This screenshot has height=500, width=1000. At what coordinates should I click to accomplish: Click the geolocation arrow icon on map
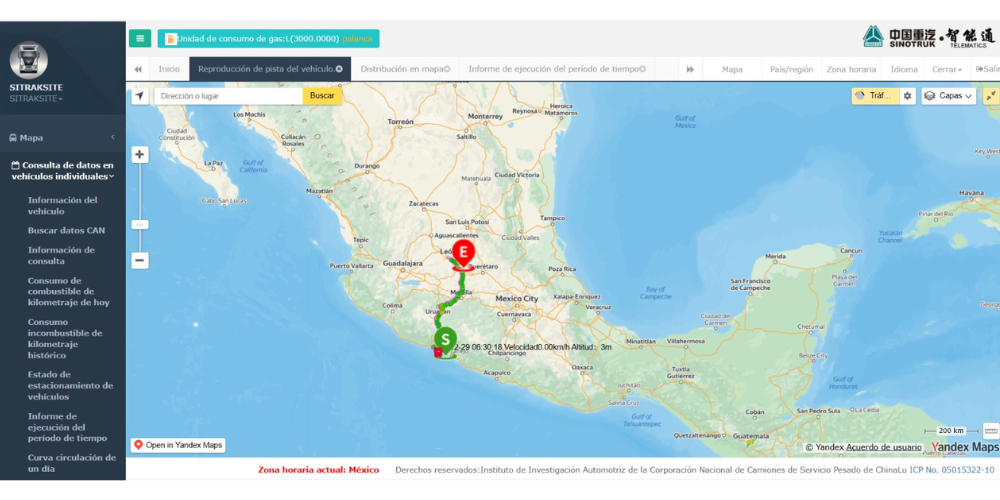(139, 96)
